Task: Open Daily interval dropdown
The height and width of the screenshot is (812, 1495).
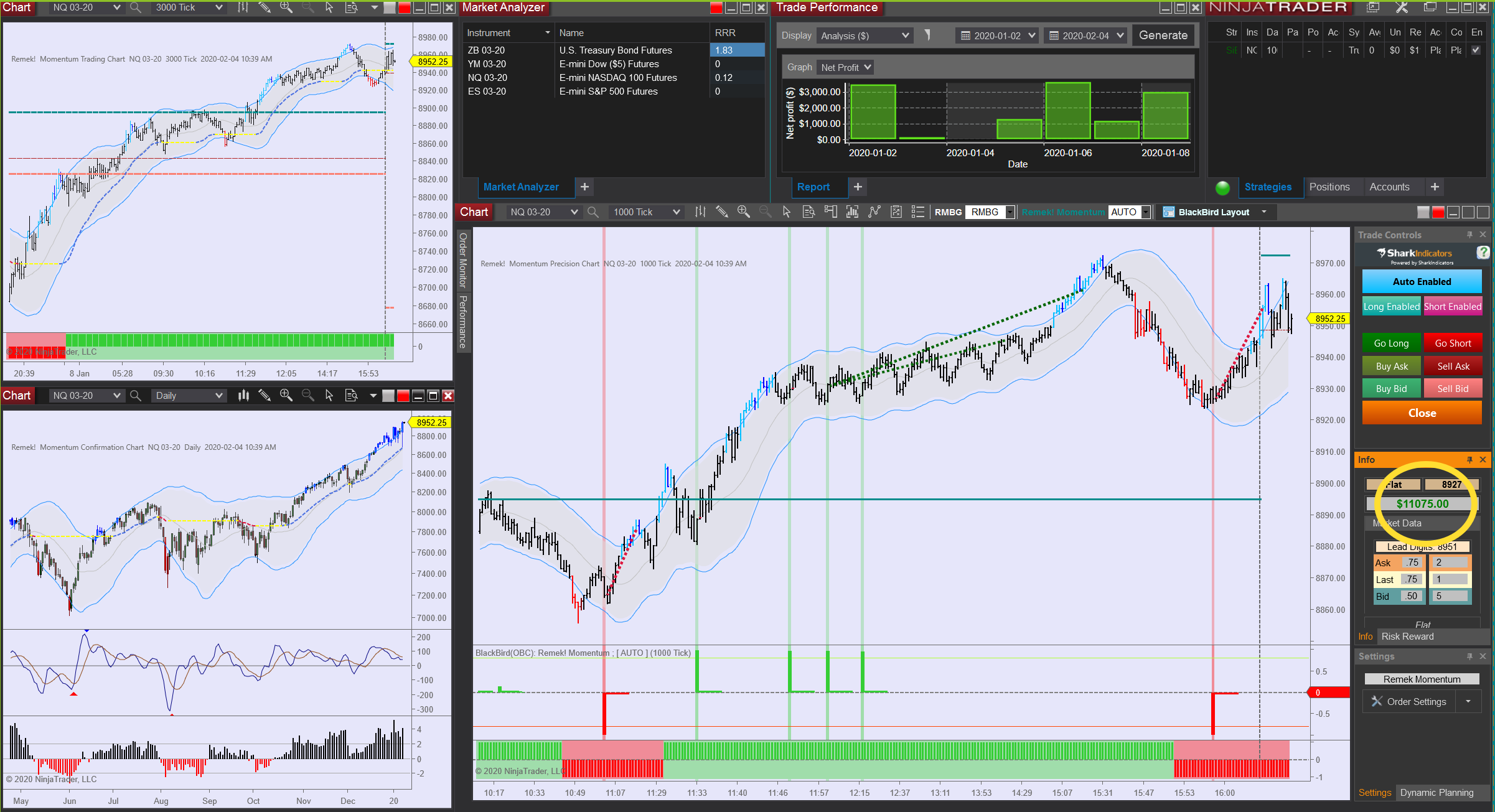Action: pos(189,396)
